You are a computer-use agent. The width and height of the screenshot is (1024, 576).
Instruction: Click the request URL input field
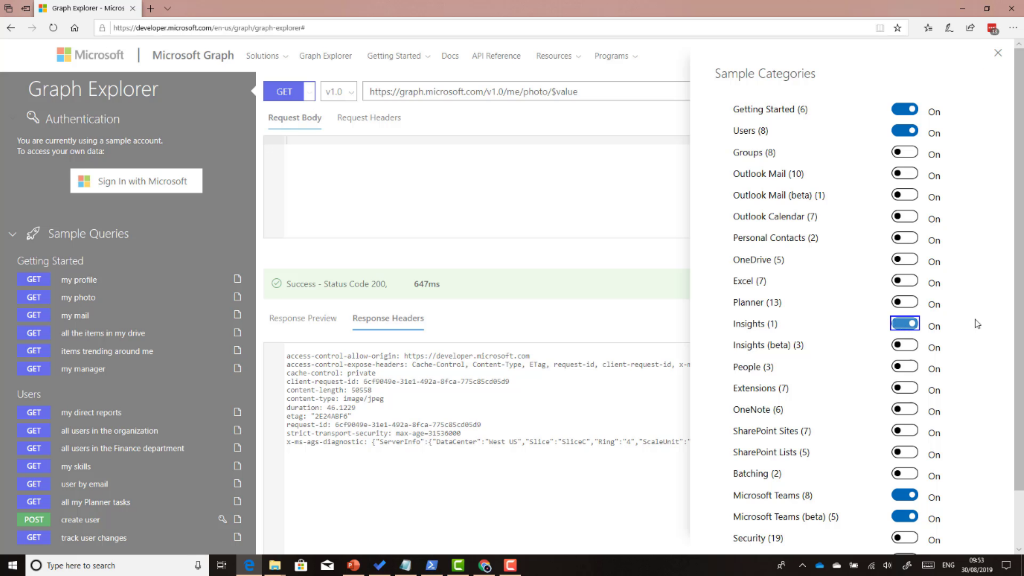pos(526,91)
